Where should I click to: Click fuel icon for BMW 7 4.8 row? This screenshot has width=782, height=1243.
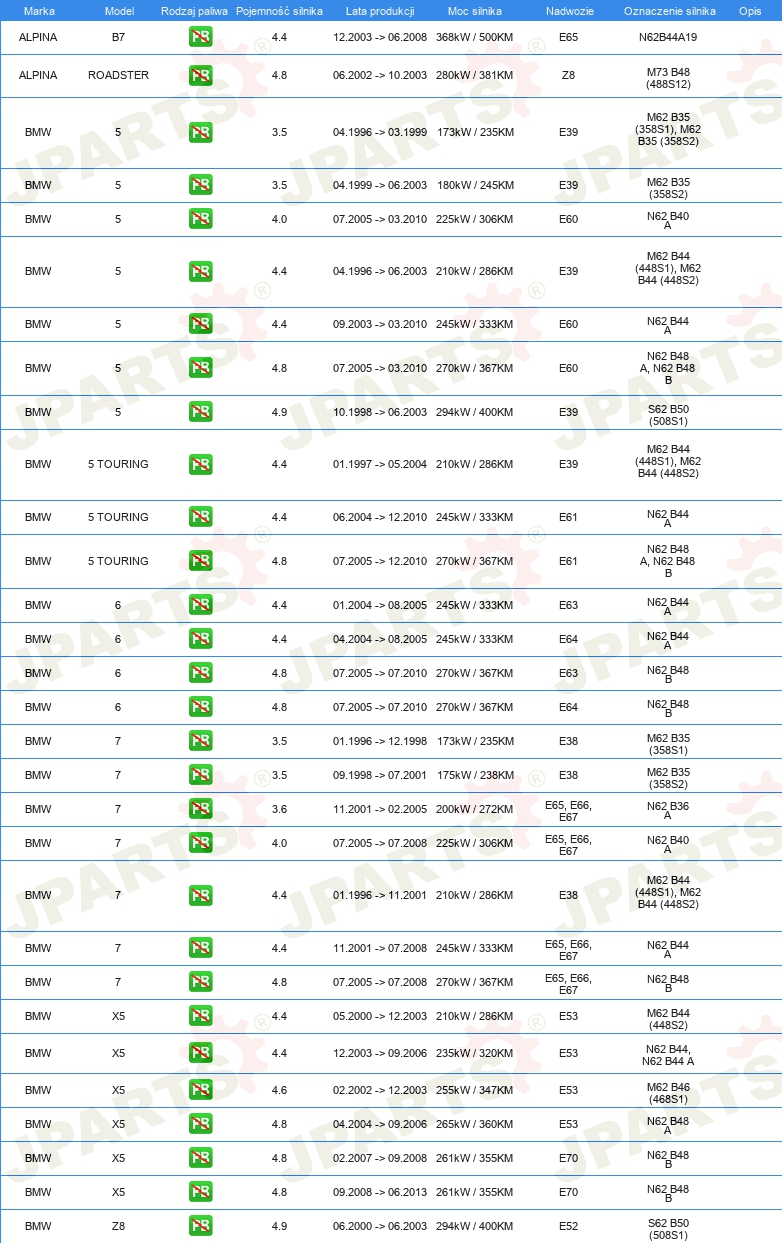pyautogui.click(x=200, y=982)
